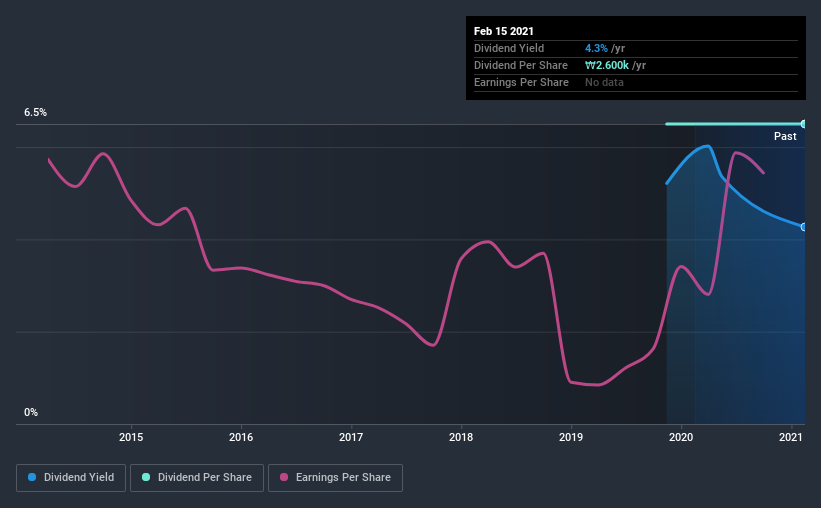Image resolution: width=821 pixels, height=508 pixels.
Task: Click the blue Dividend Yield legend dot
Action: [32, 477]
